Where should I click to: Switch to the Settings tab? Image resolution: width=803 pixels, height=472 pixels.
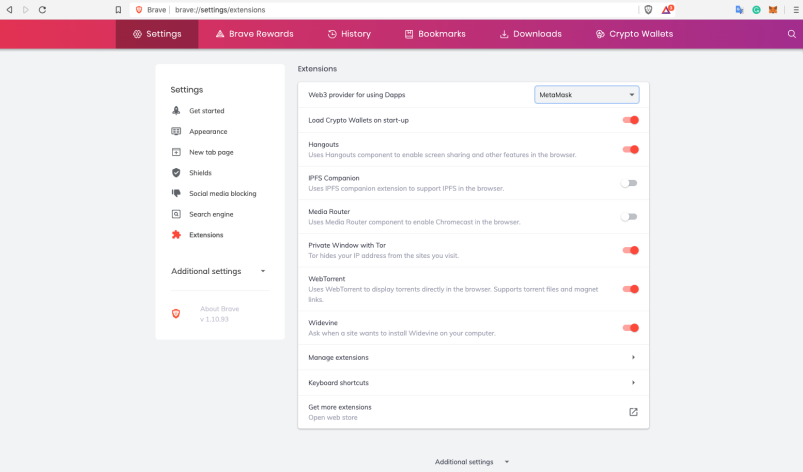(x=157, y=34)
